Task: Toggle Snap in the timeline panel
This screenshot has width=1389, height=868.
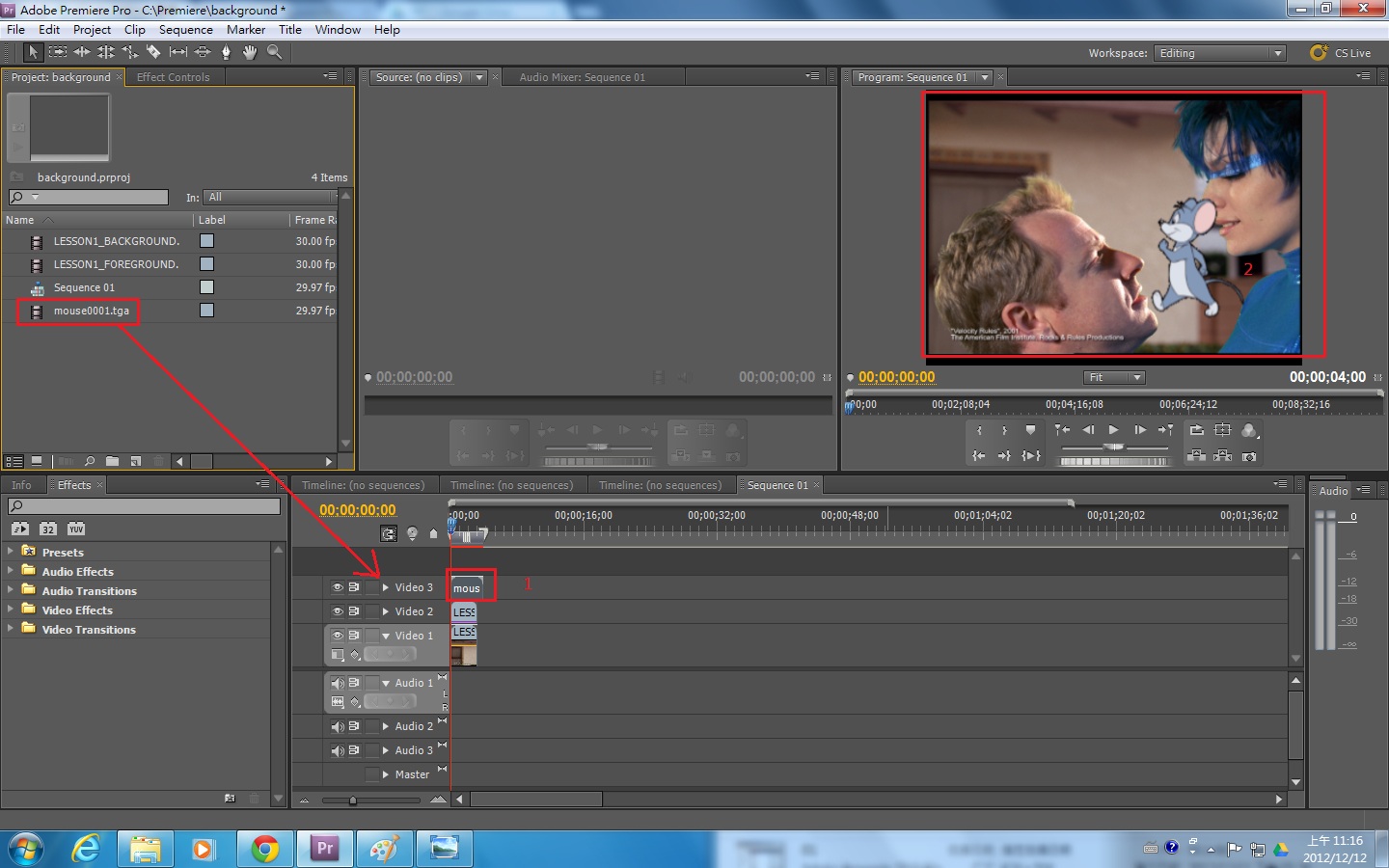Action: [389, 533]
